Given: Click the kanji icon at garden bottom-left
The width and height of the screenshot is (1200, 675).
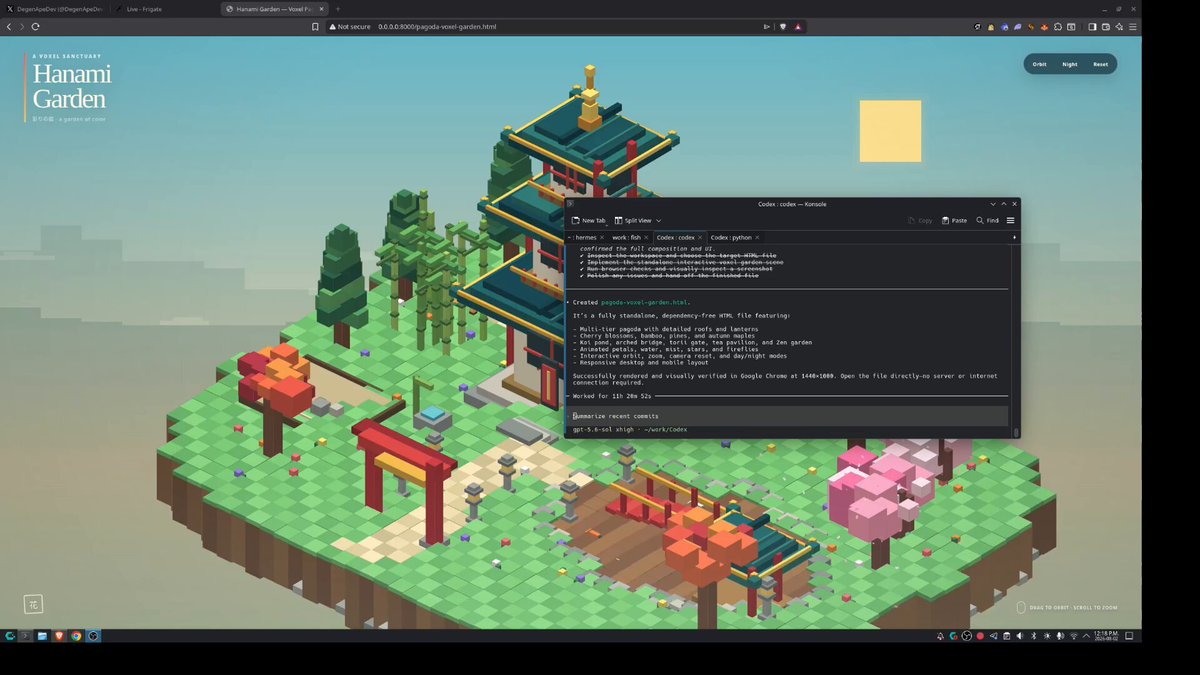Looking at the screenshot, I should [x=32, y=604].
